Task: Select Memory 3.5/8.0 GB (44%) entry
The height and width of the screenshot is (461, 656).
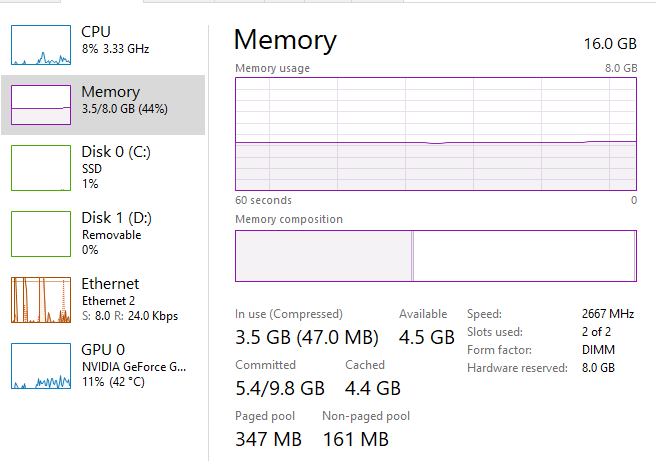Action: point(103,105)
